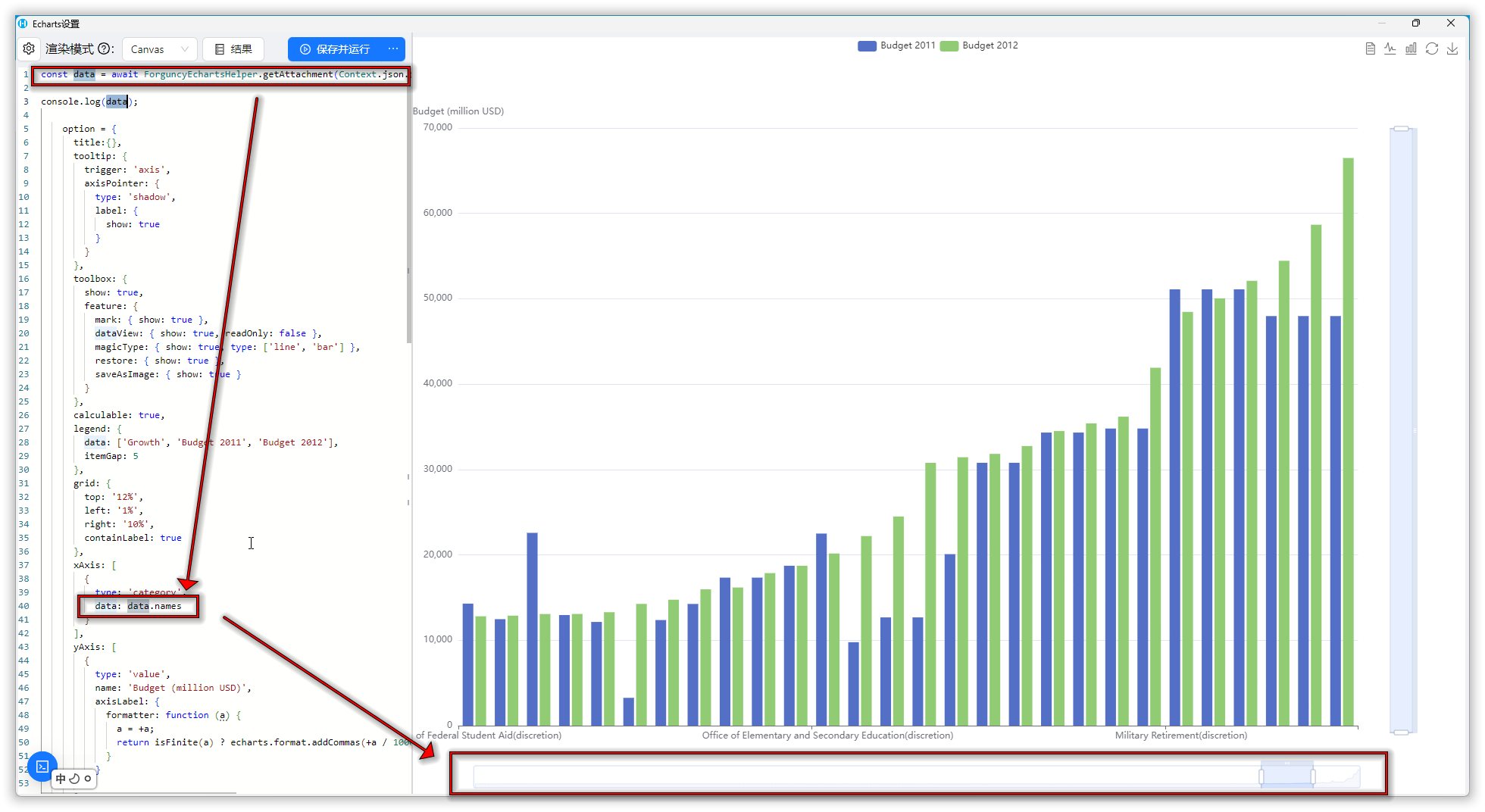
Task: Click the "type: 'shadow'" code line
Action: click(x=135, y=197)
